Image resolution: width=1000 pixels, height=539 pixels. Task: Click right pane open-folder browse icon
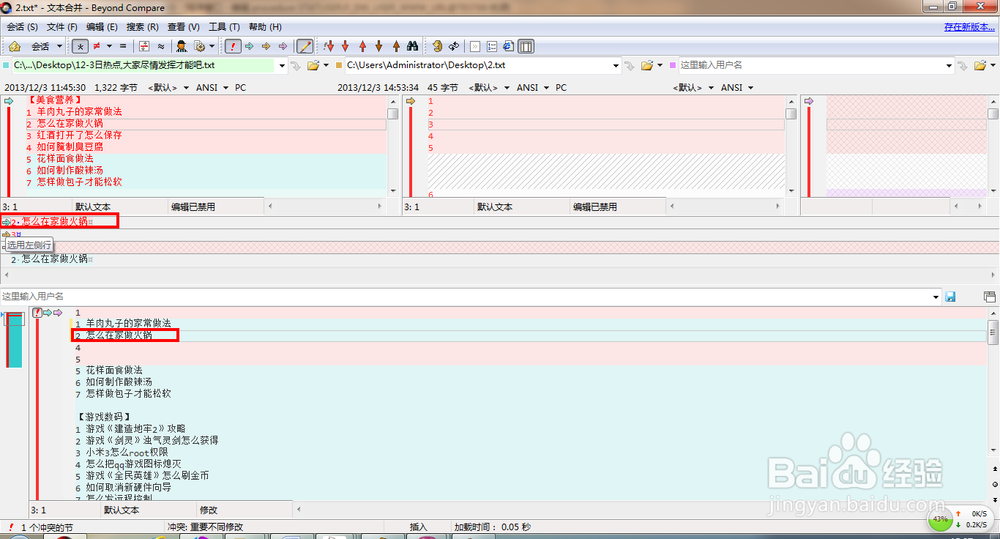coord(980,65)
